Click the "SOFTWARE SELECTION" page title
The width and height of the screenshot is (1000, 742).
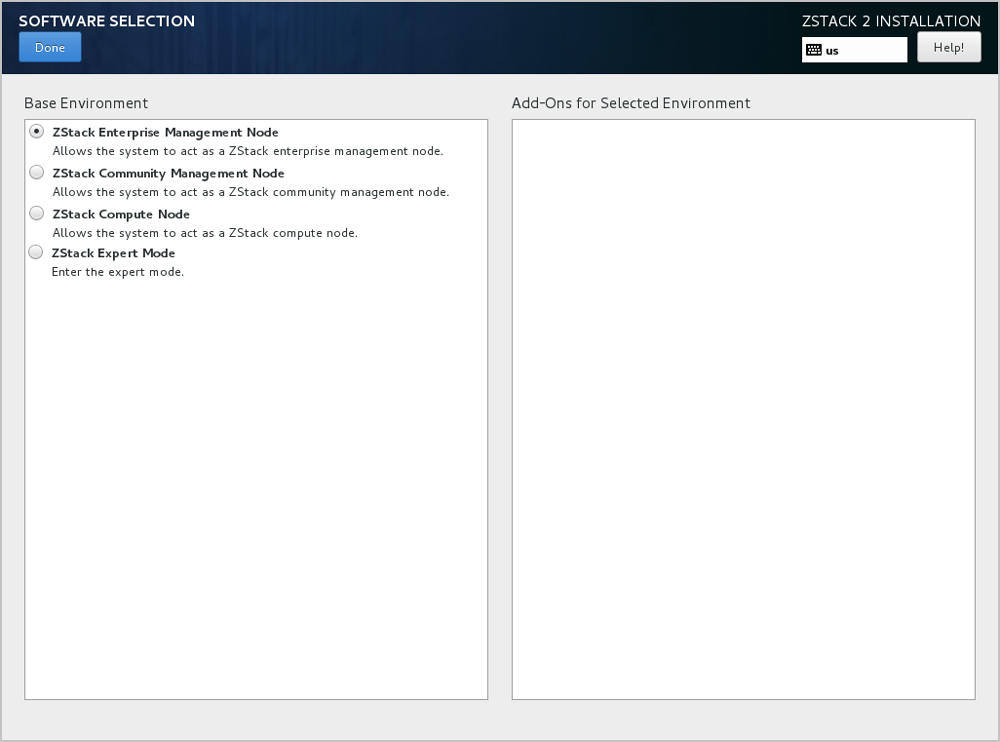point(107,21)
